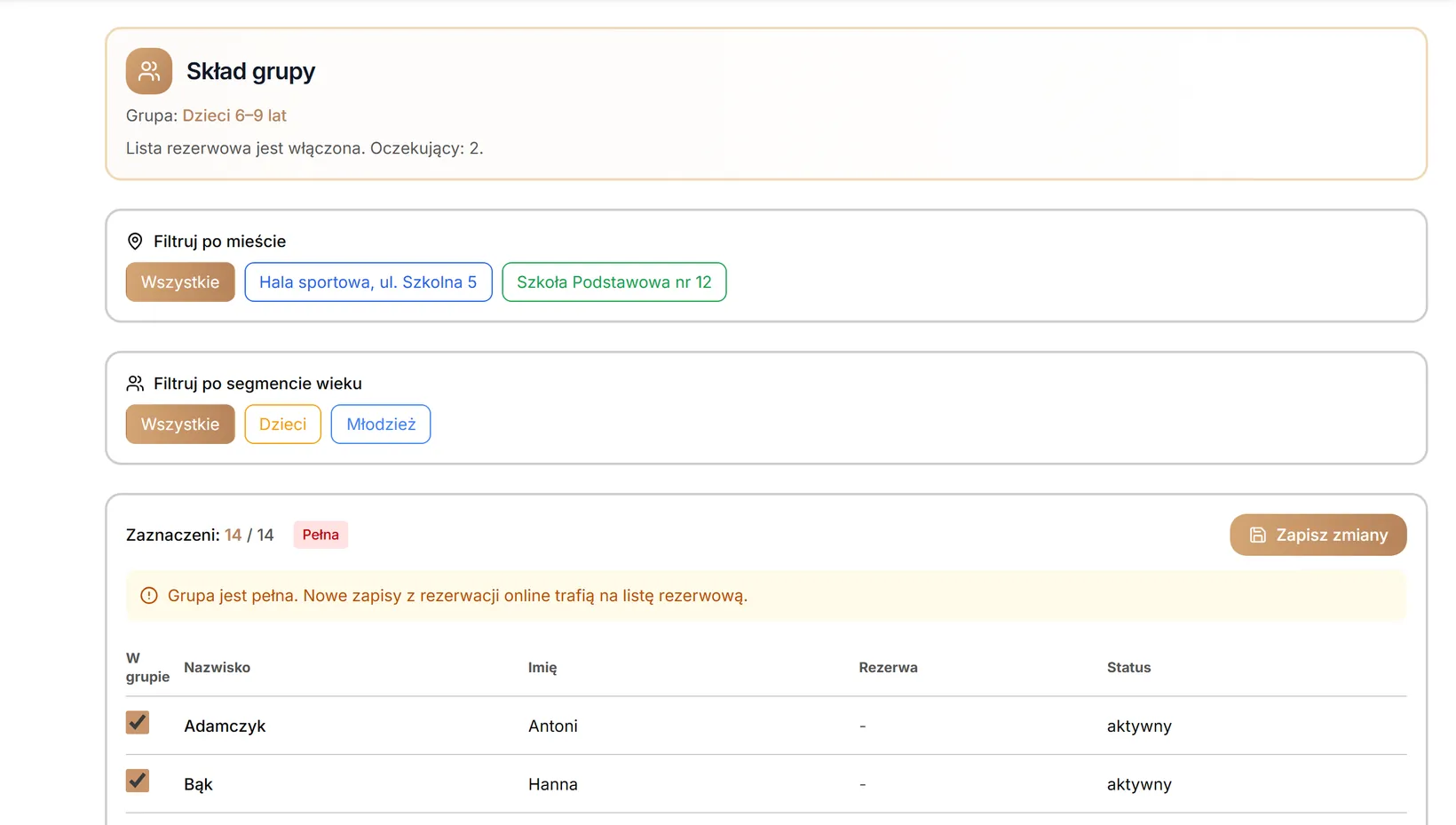Select the surname Bąk
Viewport: 1456px width, 825px height.
pyautogui.click(x=198, y=785)
